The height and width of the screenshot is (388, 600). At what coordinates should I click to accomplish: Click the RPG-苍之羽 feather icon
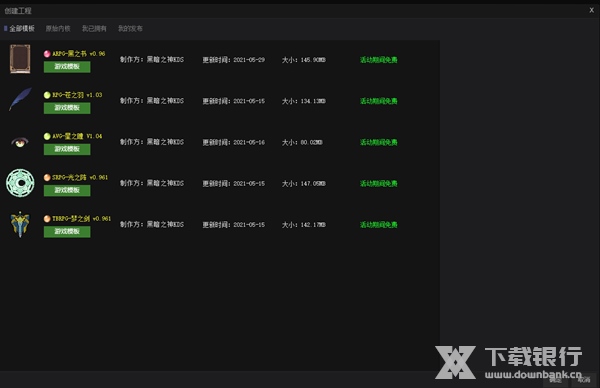[x=20, y=99]
